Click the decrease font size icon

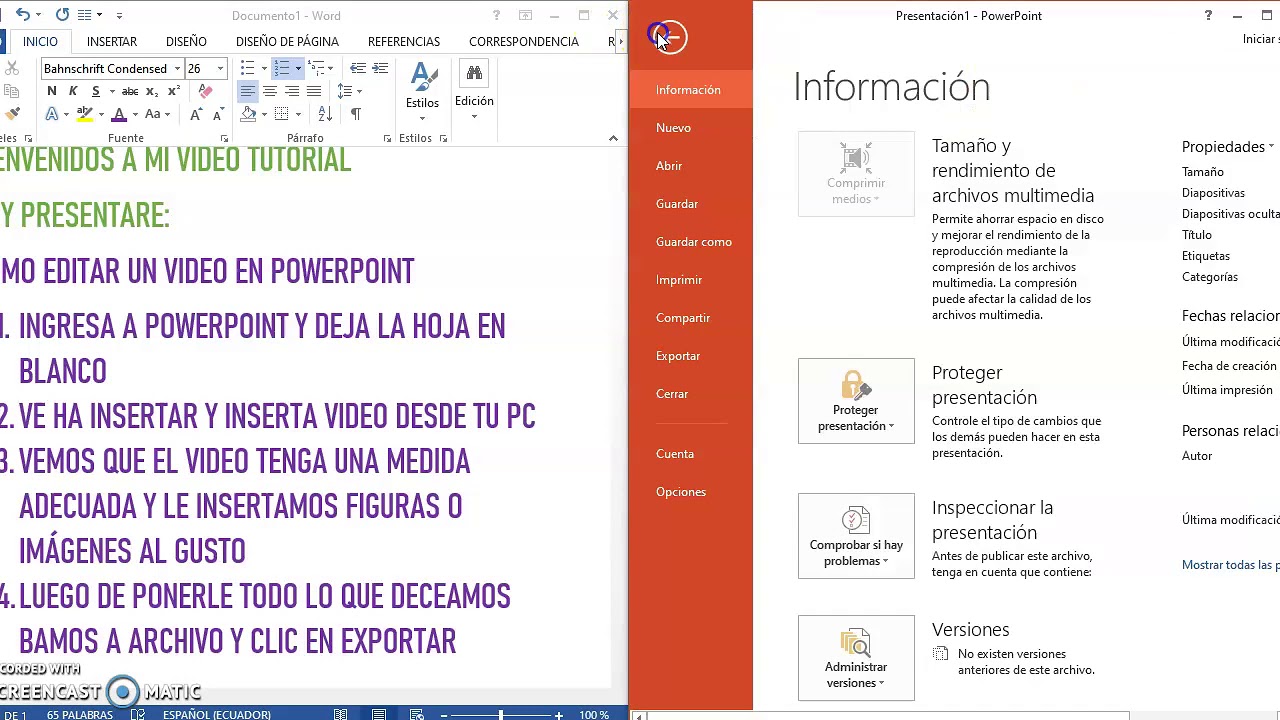[217, 114]
